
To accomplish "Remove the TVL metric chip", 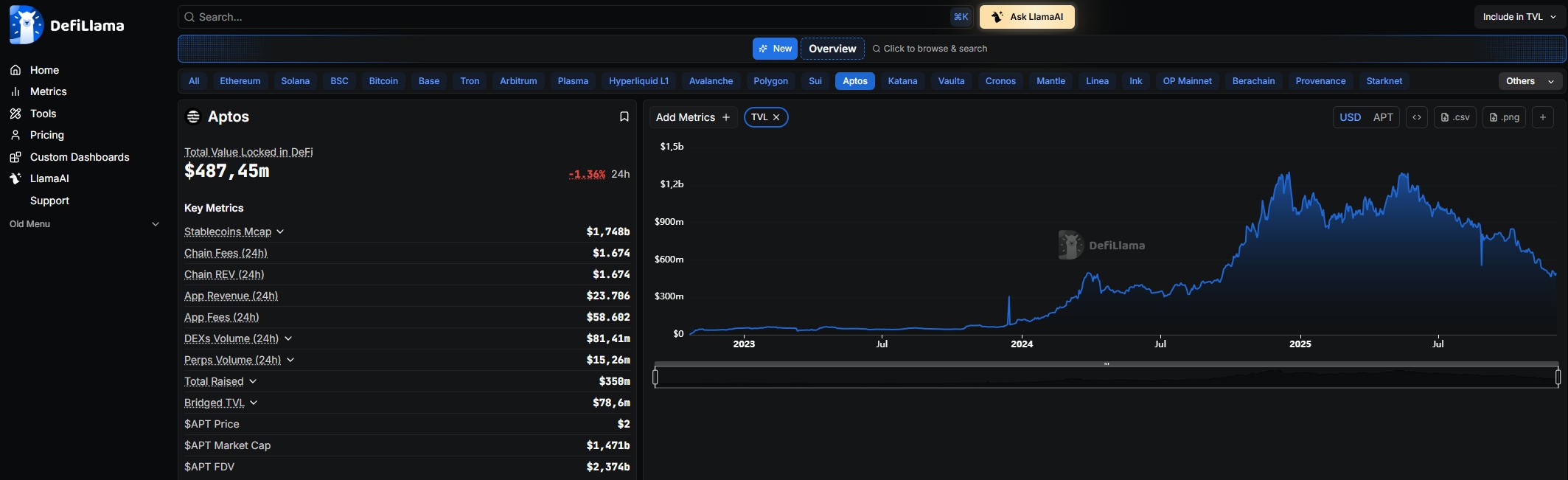I will 776,117.
